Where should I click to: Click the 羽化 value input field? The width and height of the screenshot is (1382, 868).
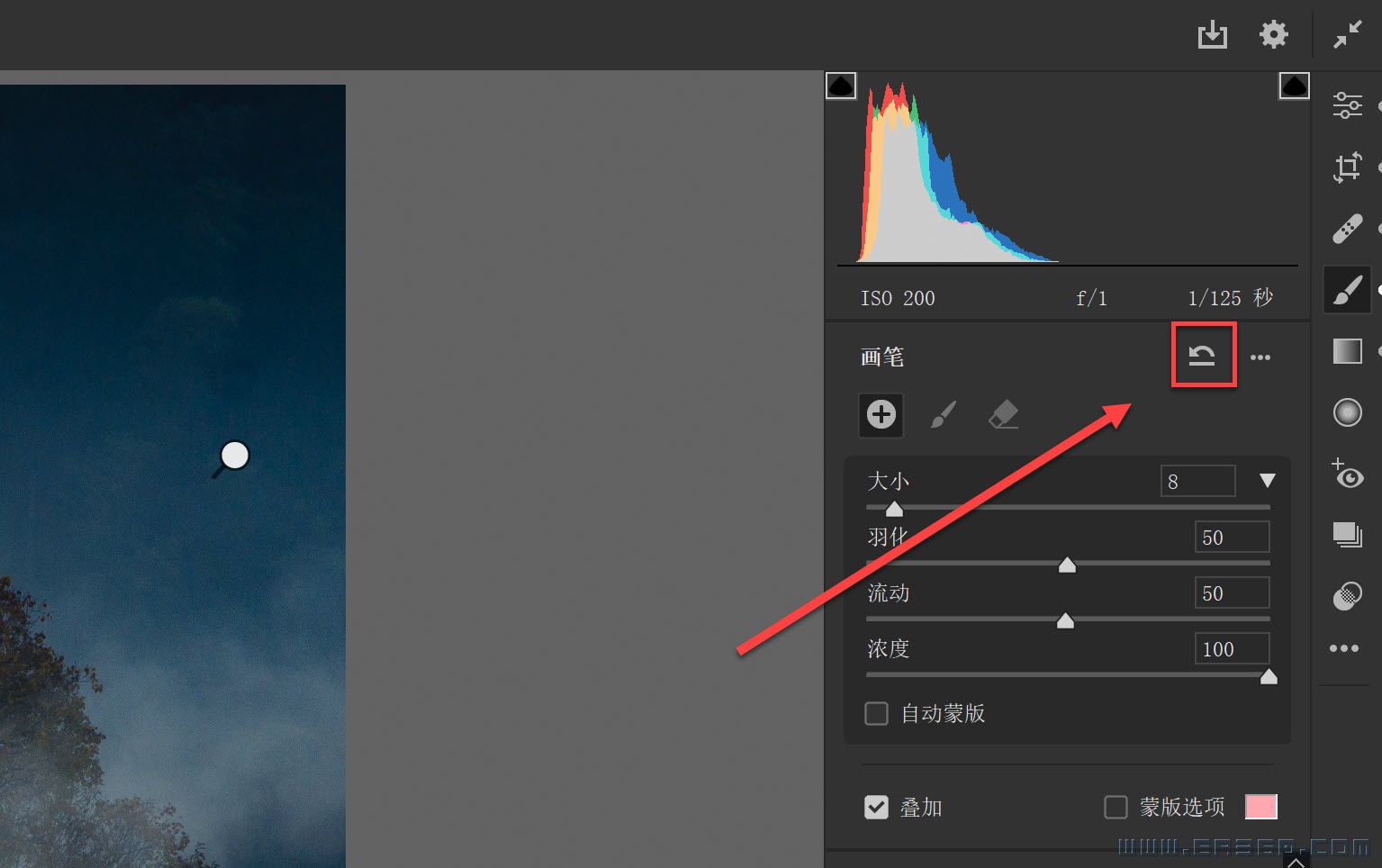[1231, 538]
